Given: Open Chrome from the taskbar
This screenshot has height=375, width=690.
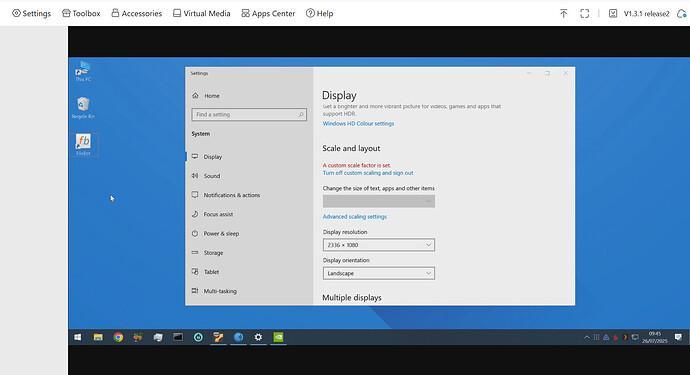Looking at the screenshot, I should pyautogui.click(x=118, y=337).
